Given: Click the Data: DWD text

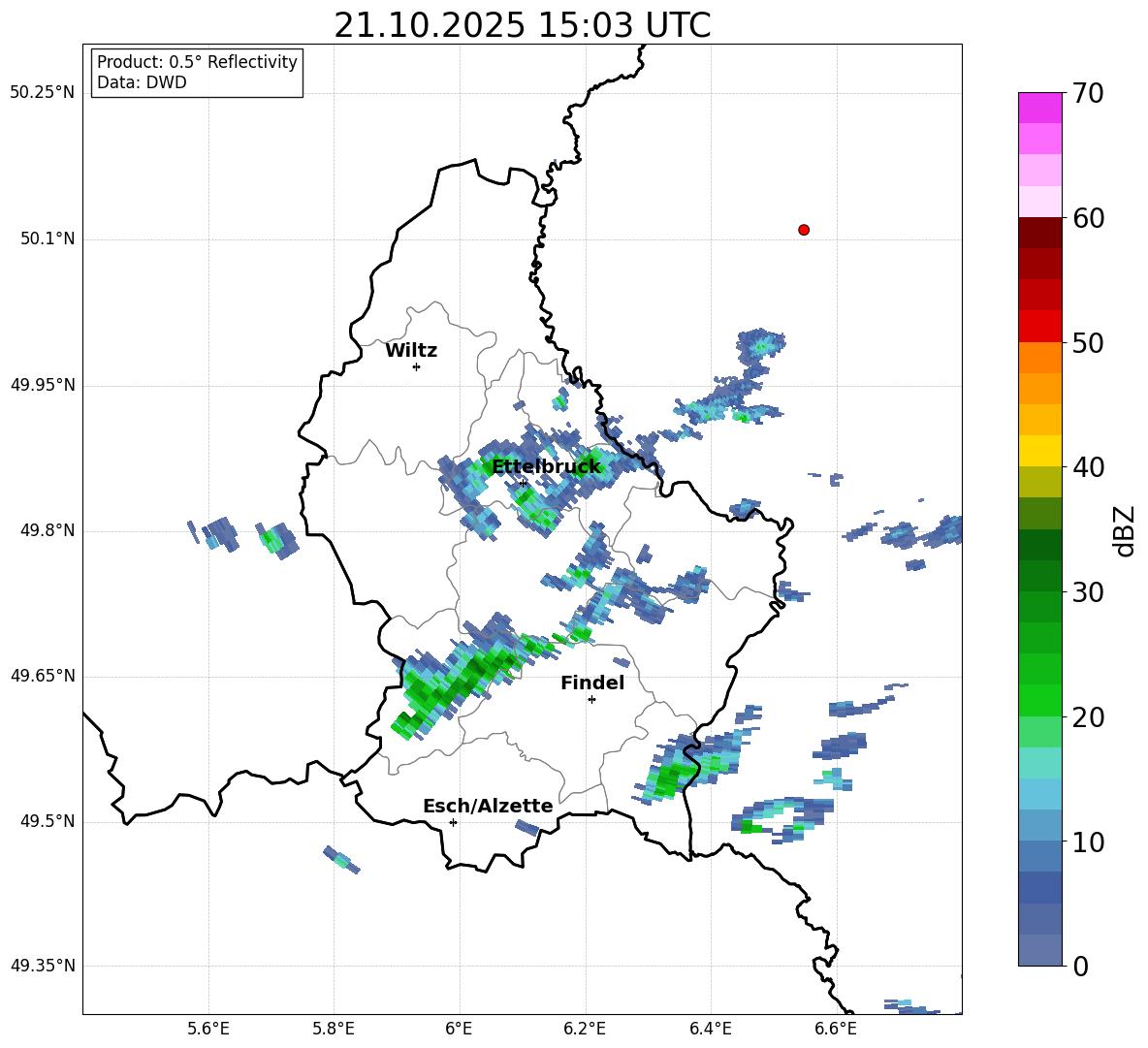Looking at the screenshot, I should point(142,82).
